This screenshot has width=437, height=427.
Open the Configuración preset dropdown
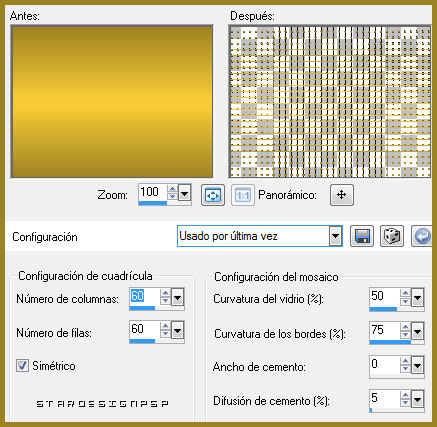click(x=335, y=236)
